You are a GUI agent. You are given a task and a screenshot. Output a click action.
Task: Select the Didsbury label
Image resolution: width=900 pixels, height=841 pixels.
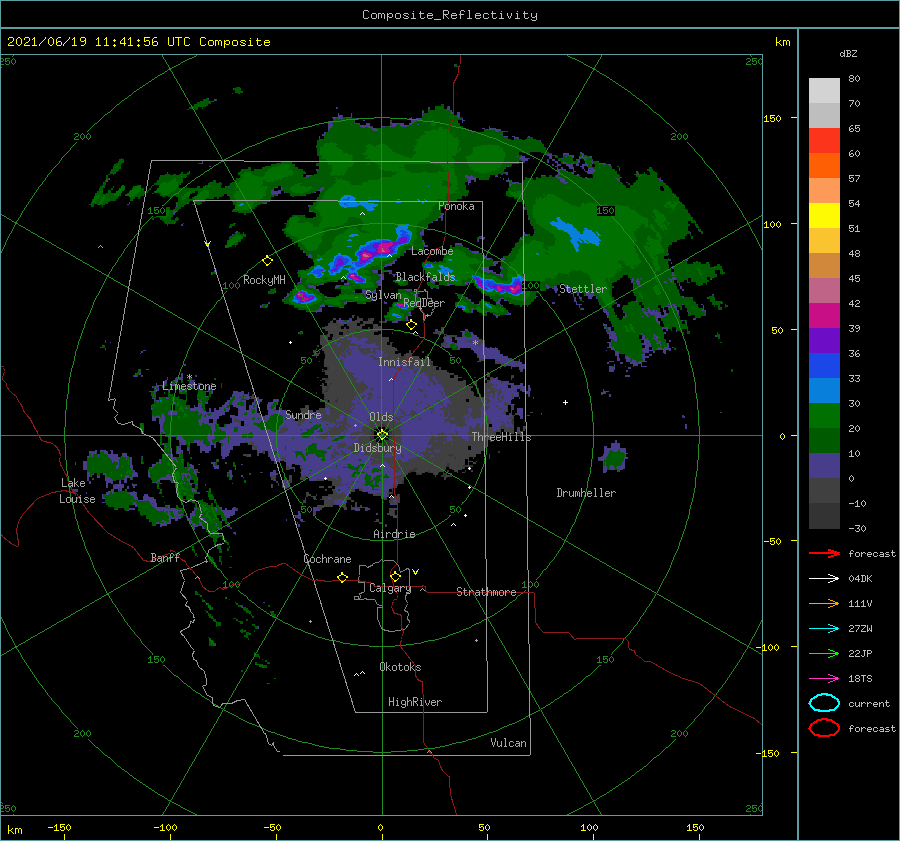[x=377, y=448]
